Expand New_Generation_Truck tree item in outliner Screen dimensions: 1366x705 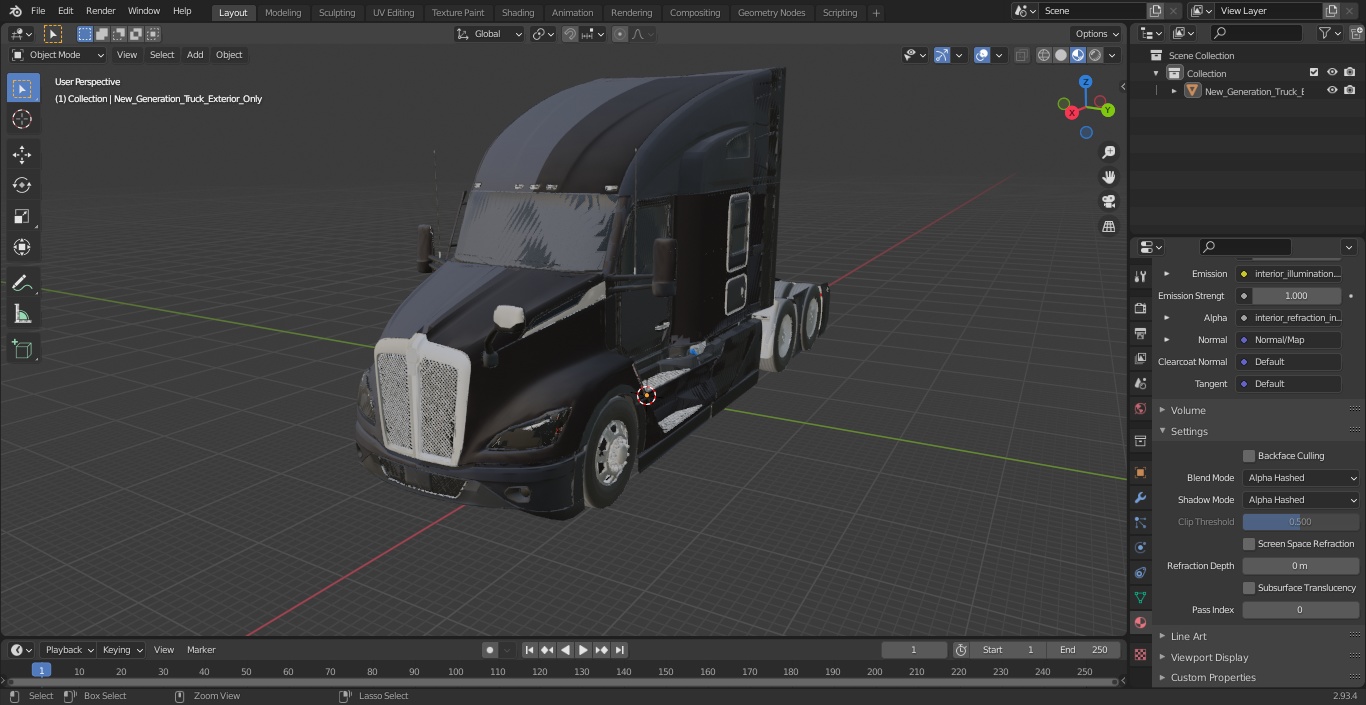click(1174, 91)
